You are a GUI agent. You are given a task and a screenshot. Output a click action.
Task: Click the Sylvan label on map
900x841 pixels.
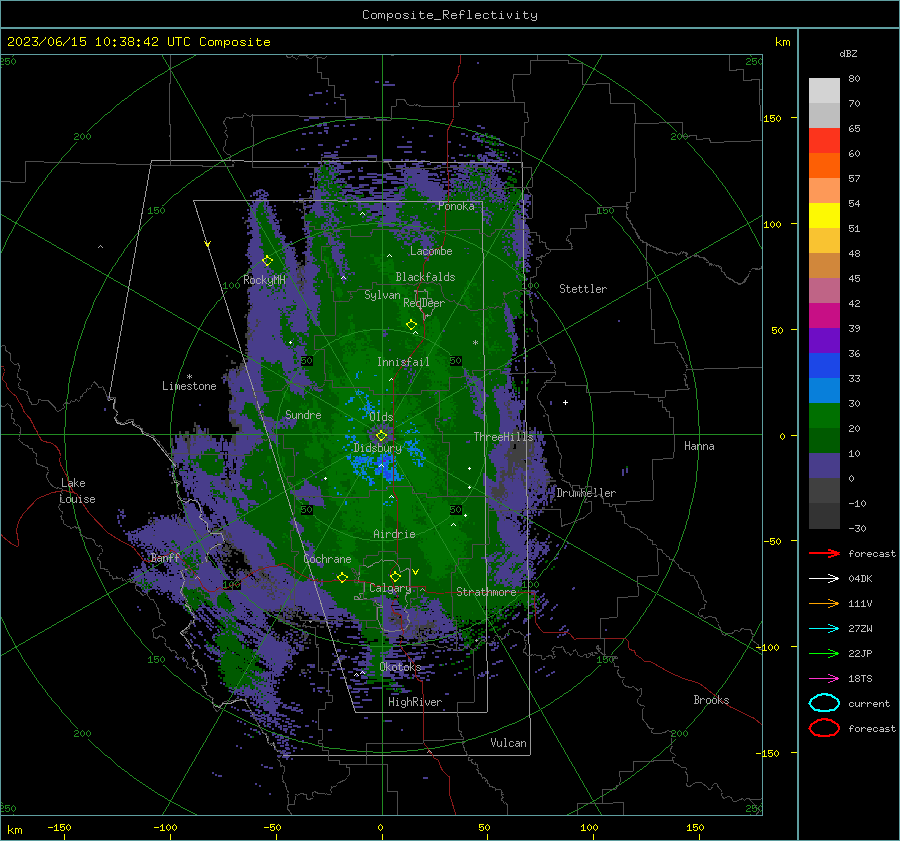pos(382,295)
